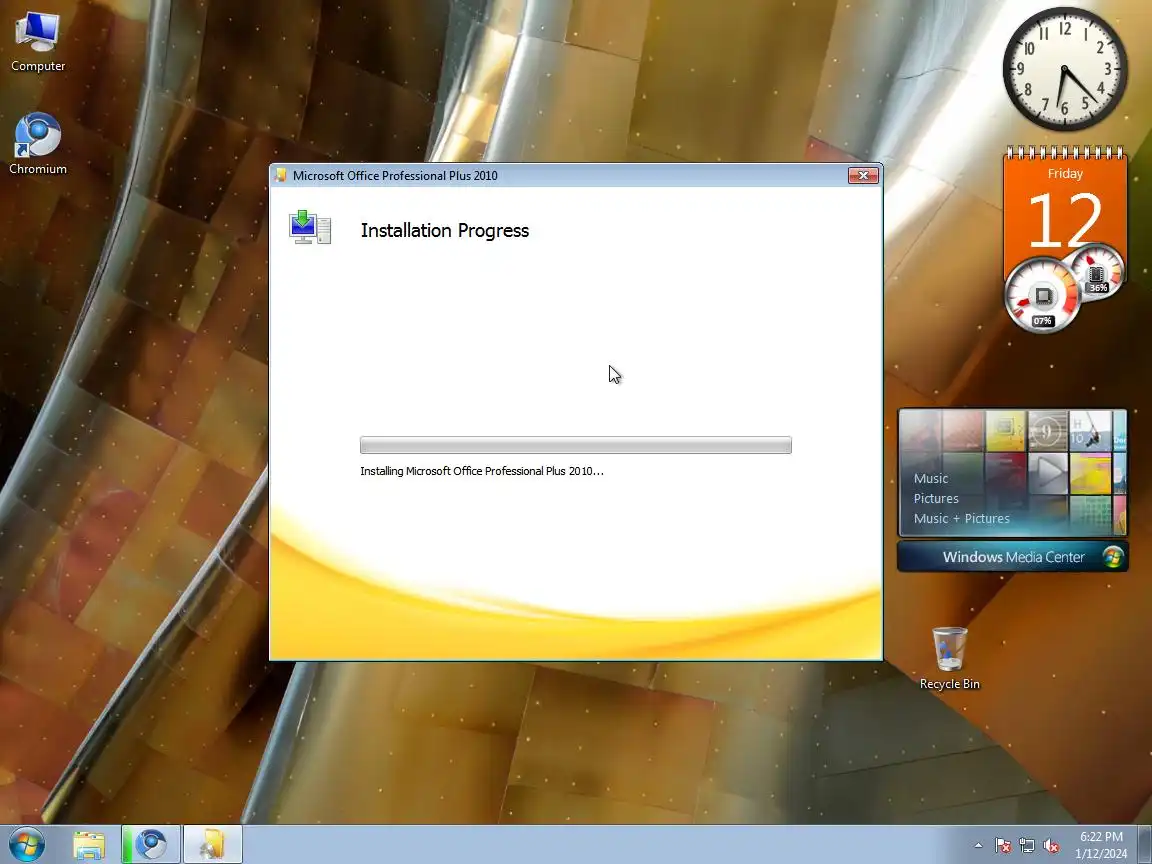Open the Windows Start orb

coord(26,844)
